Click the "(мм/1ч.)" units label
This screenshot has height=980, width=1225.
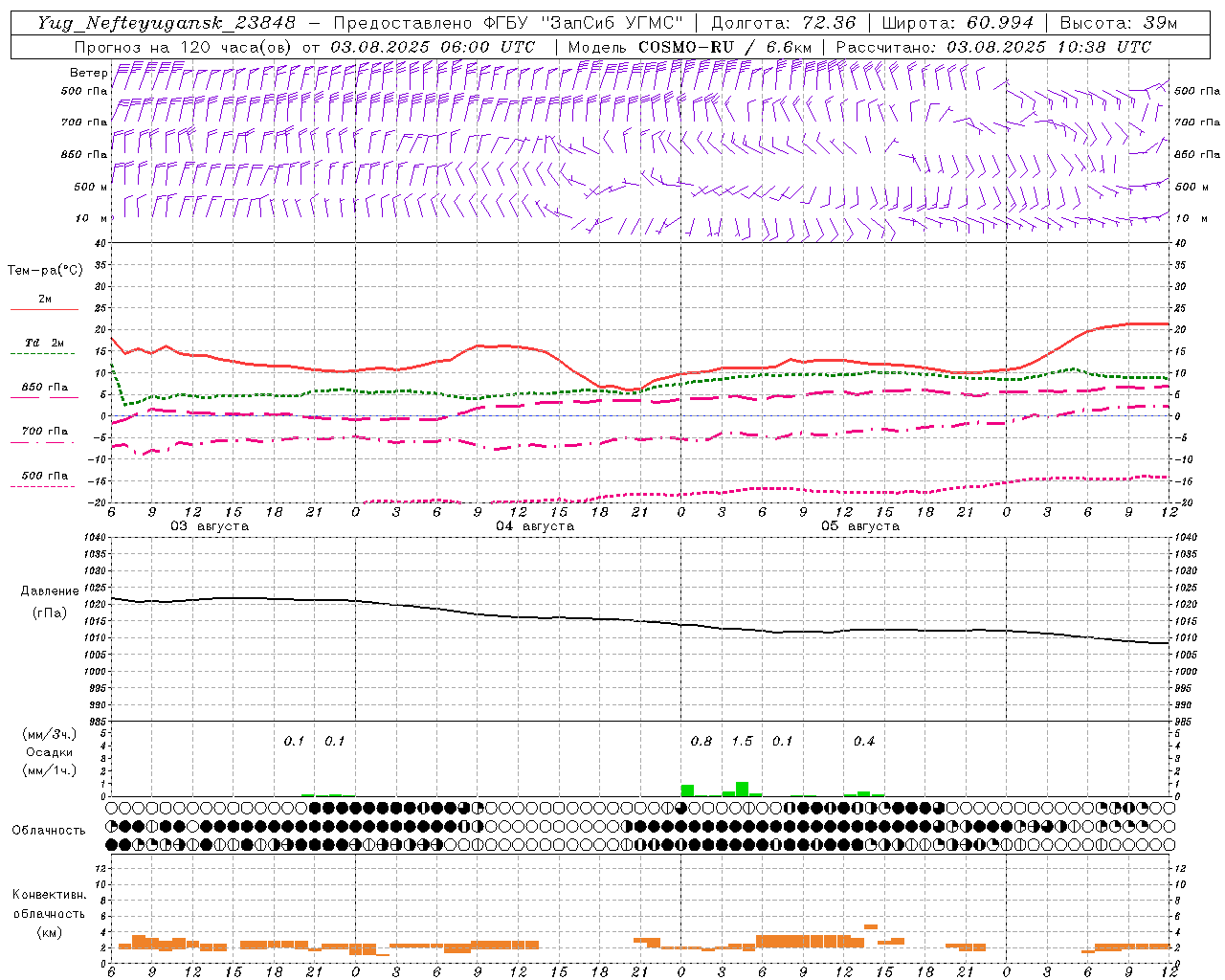(x=50, y=770)
